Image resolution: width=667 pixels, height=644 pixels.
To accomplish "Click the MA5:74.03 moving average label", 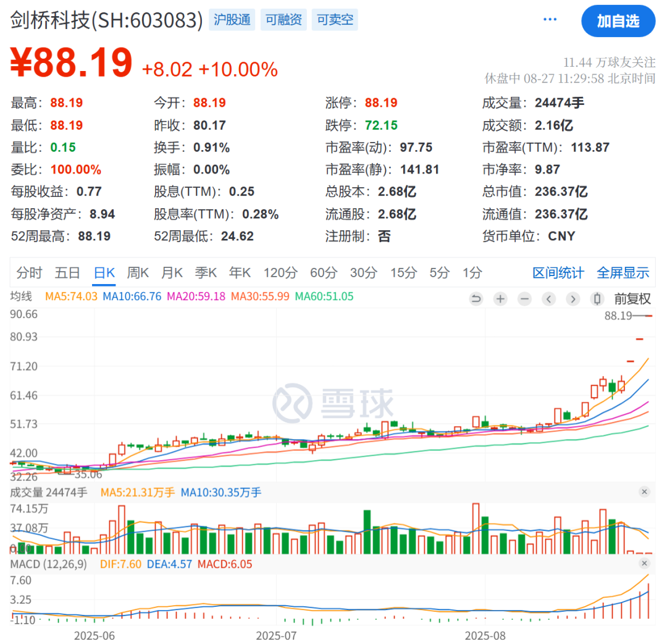I will click(71, 296).
